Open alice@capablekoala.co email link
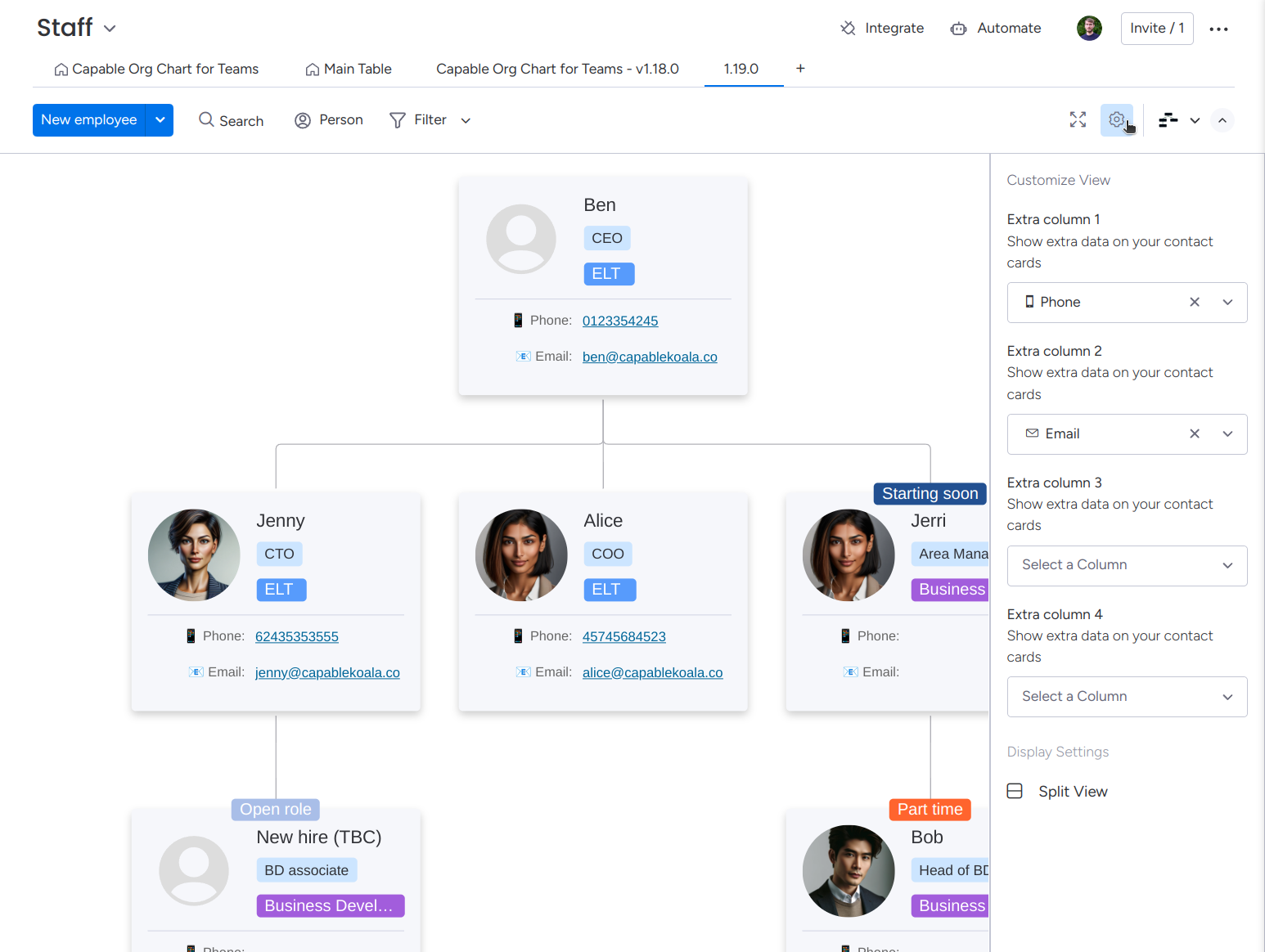This screenshot has width=1265, height=952. tap(653, 672)
